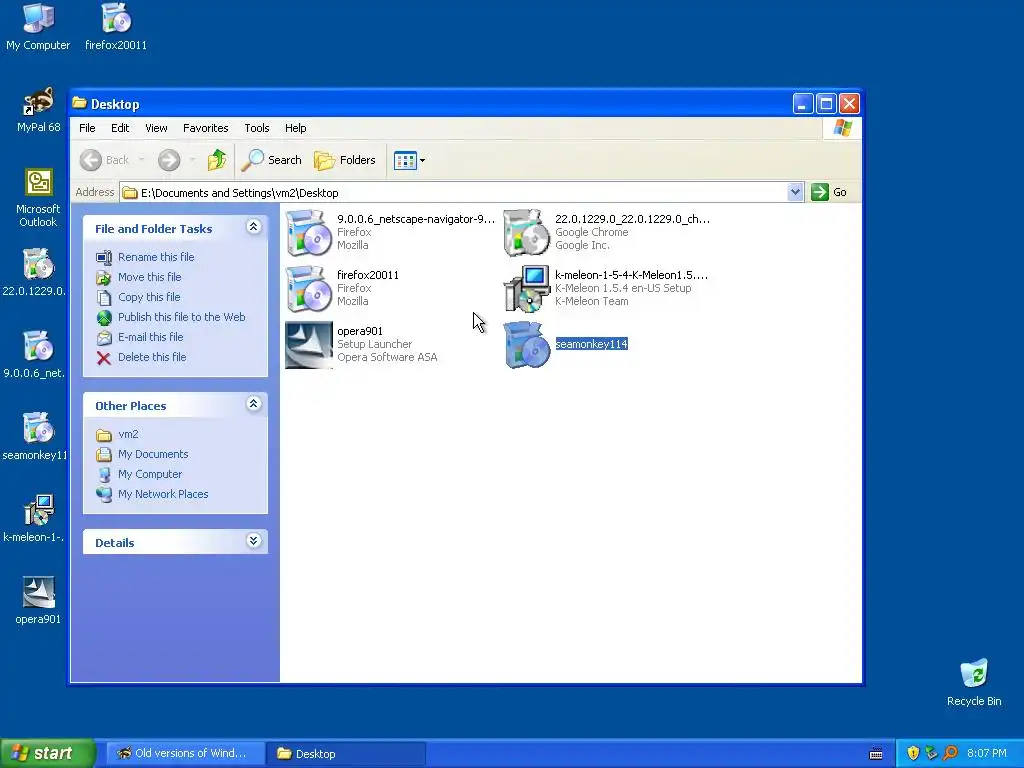1024x768 pixels.
Task: Open the Edit menu
Action: pyautogui.click(x=120, y=128)
